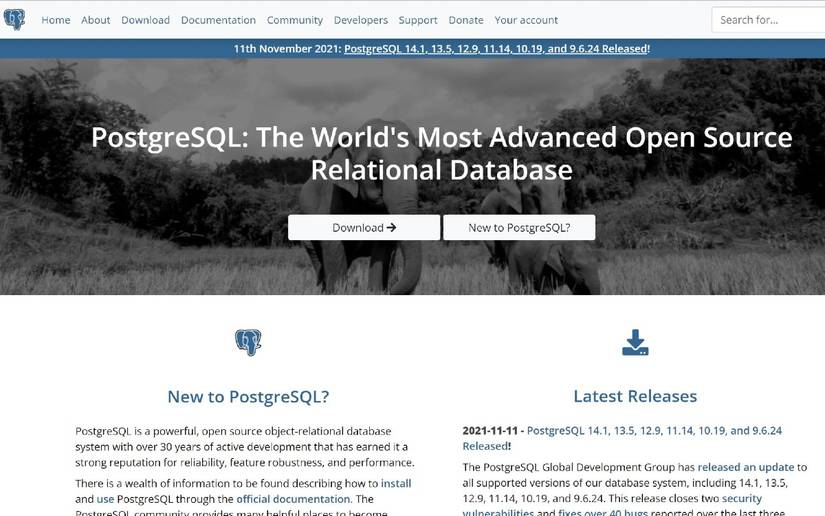Image resolution: width=825 pixels, height=516 pixels.
Task: Select Community in the navigation bar
Action: point(295,20)
